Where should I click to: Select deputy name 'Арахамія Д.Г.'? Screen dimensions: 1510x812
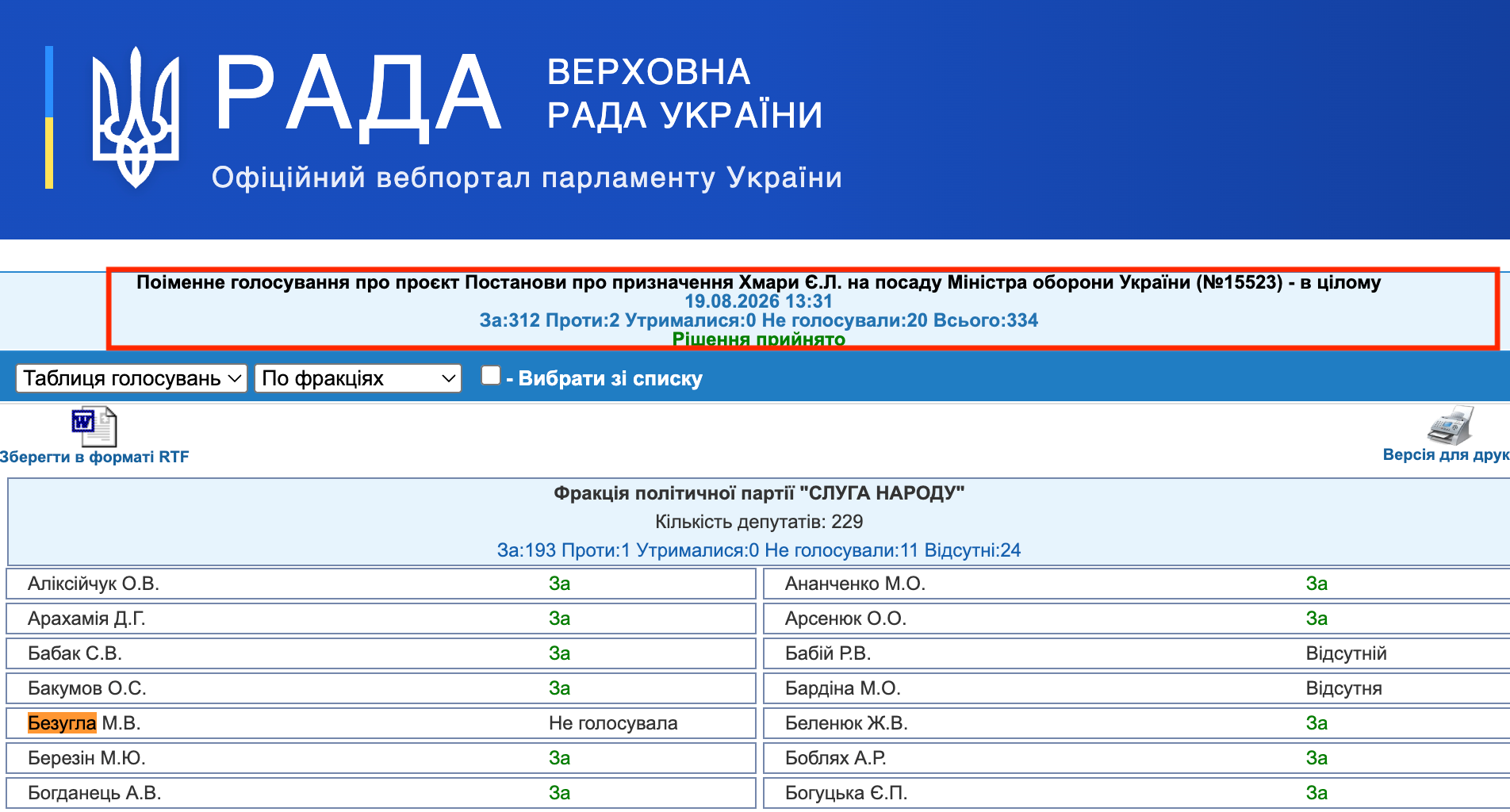point(86,619)
